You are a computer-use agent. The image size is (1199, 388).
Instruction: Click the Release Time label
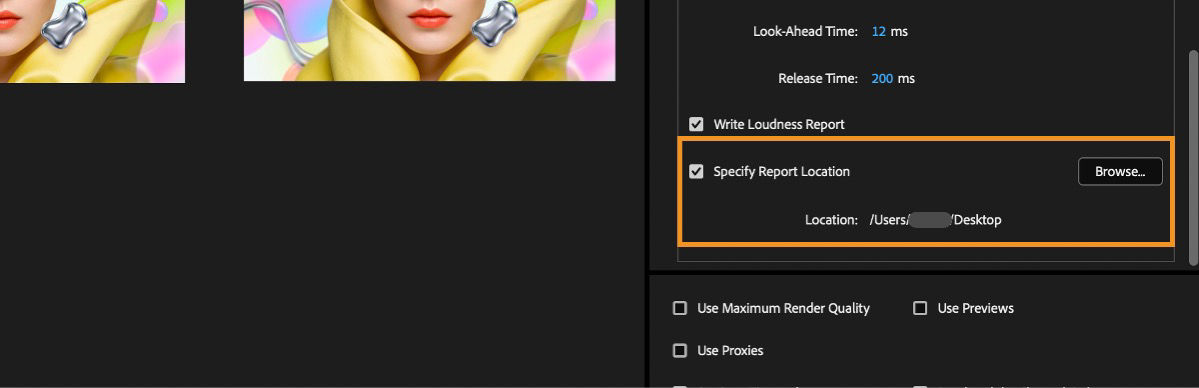point(818,78)
